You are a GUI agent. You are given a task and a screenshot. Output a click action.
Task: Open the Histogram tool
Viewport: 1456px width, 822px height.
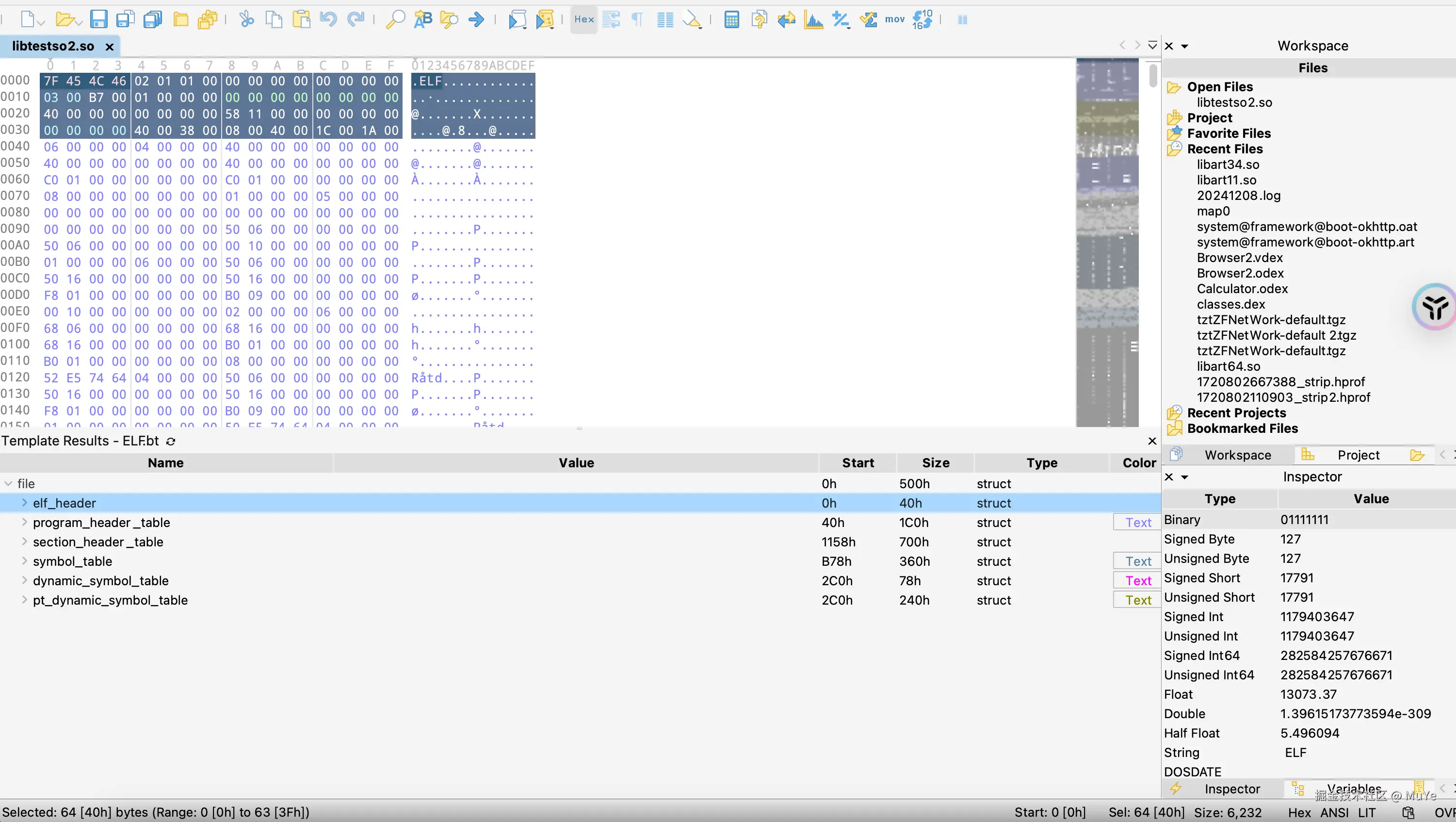coord(813,20)
